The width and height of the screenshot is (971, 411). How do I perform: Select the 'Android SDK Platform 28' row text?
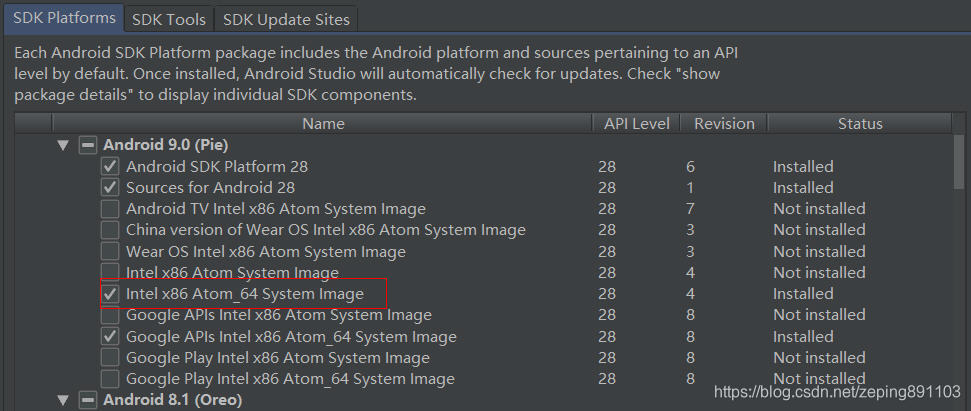point(217,167)
